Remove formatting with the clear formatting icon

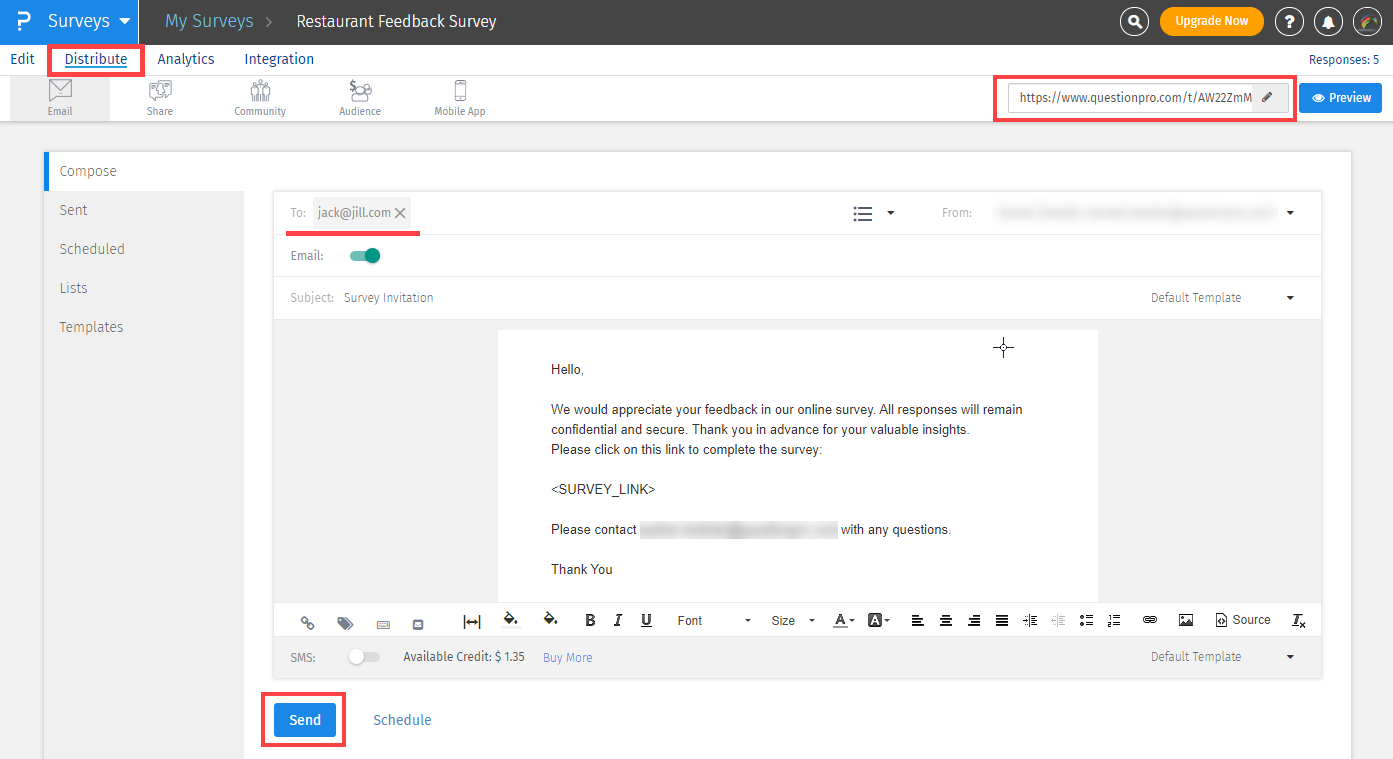tap(1298, 620)
